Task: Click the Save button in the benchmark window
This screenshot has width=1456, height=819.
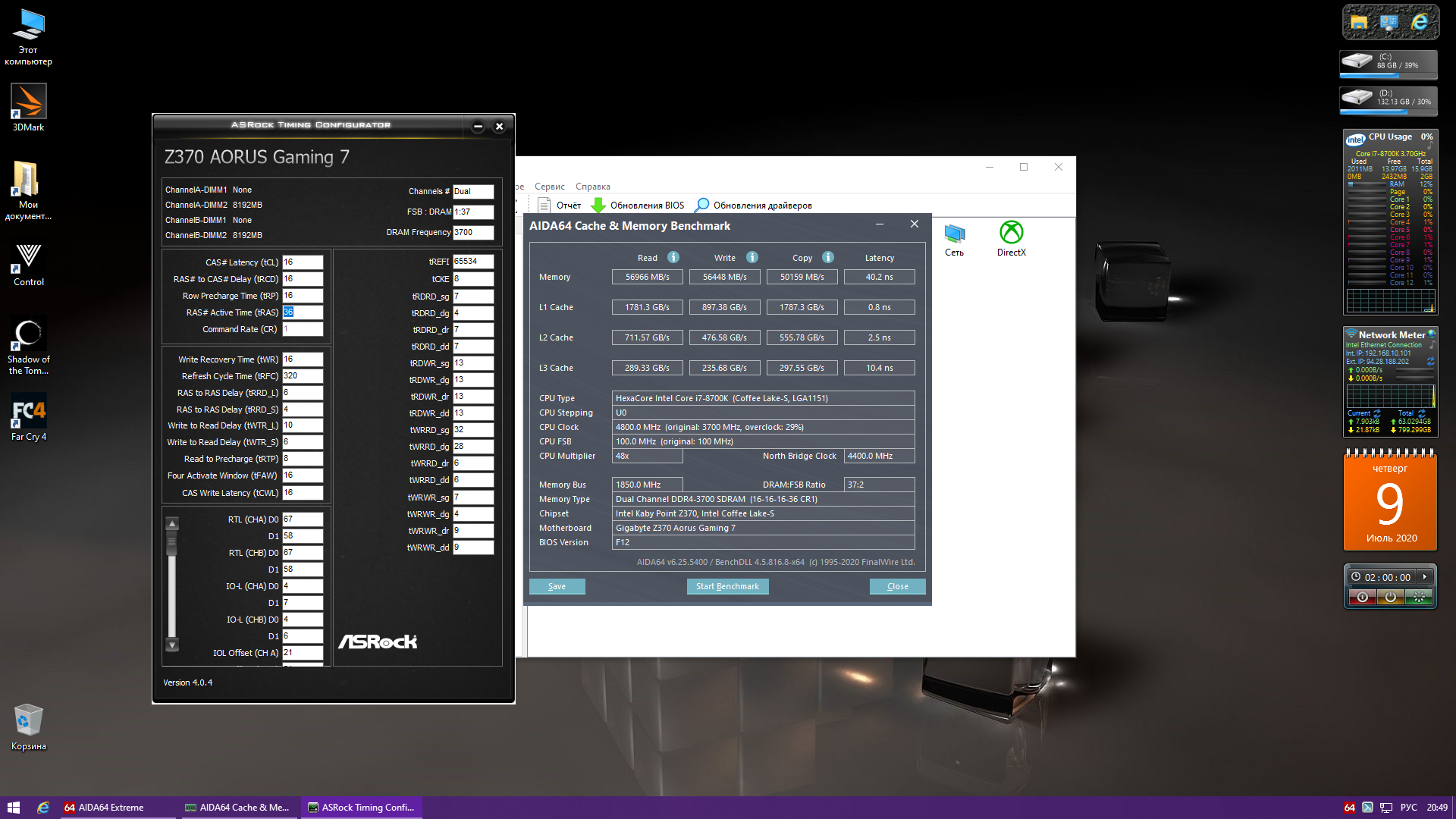Action: coord(557,586)
